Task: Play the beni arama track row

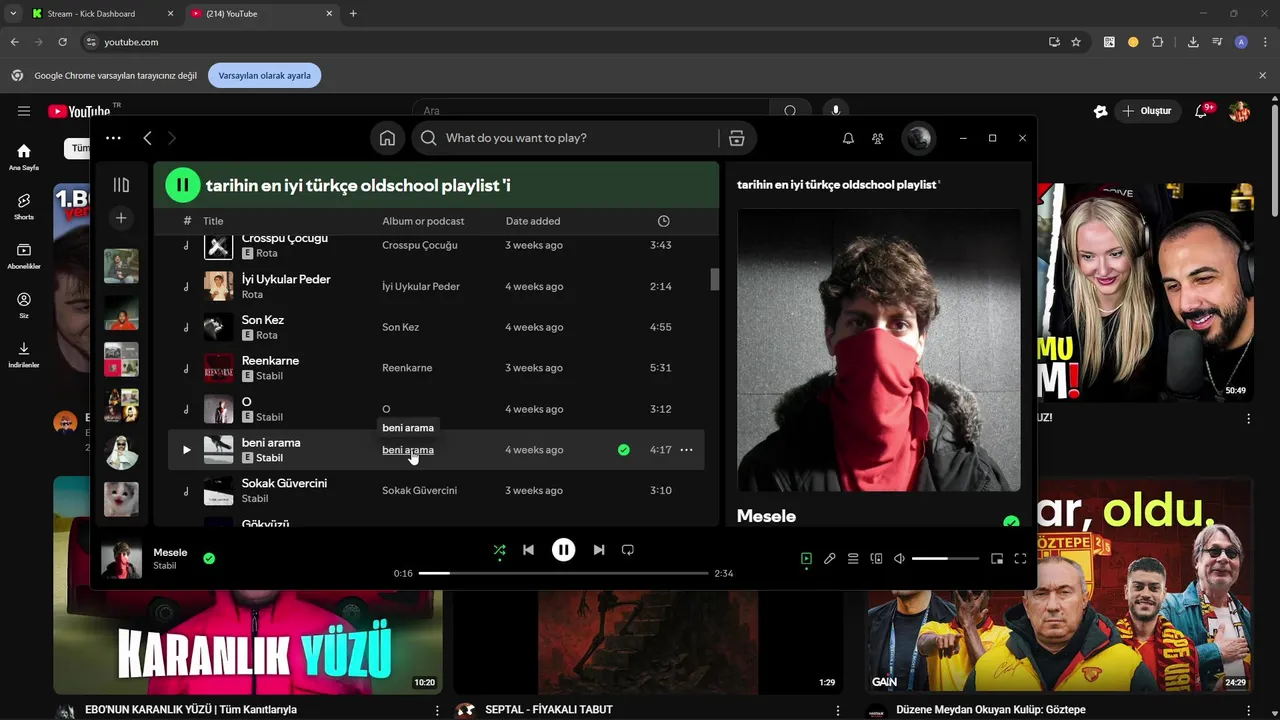Action: click(x=186, y=450)
